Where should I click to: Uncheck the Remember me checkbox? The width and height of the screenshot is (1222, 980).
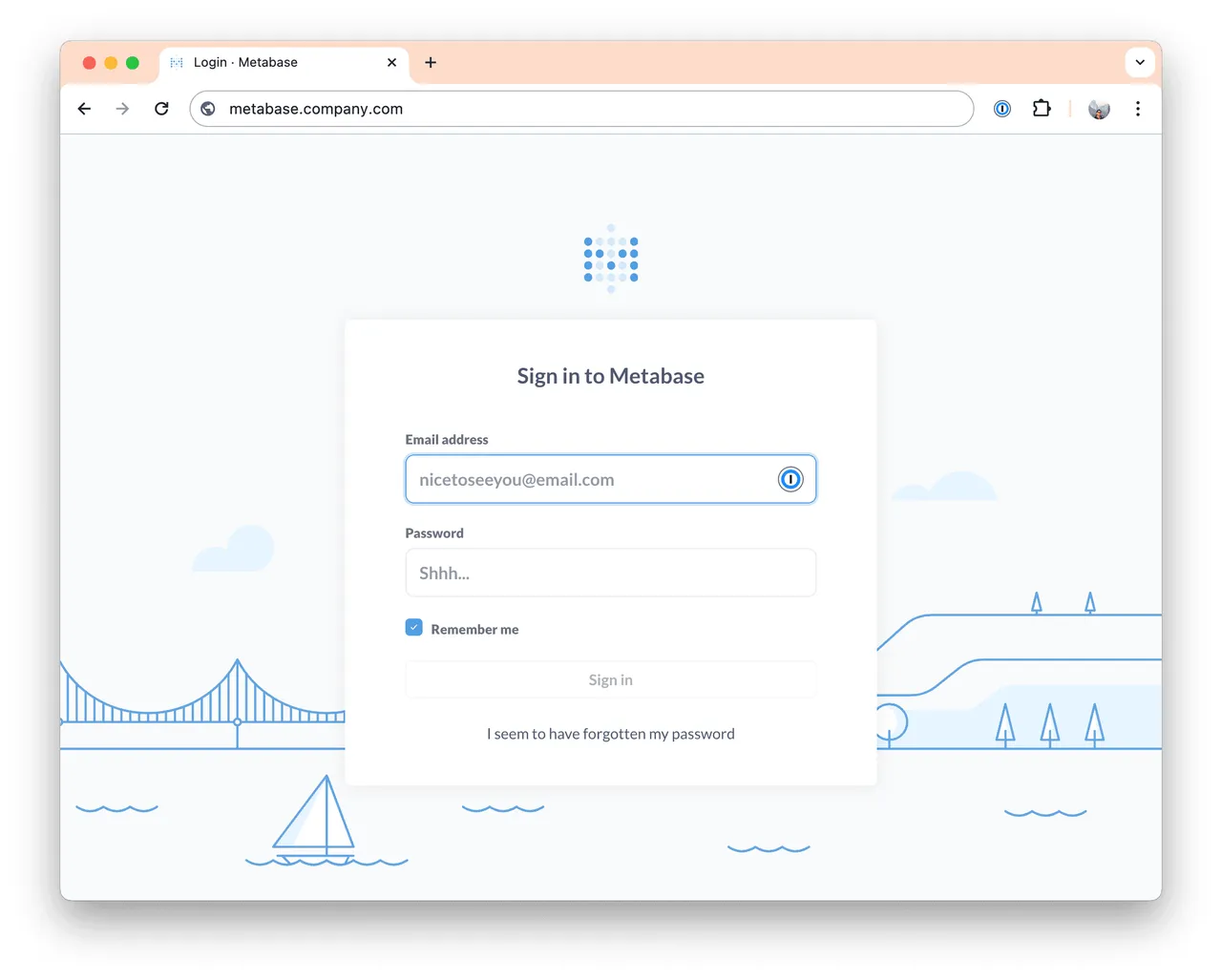pos(413,628)
